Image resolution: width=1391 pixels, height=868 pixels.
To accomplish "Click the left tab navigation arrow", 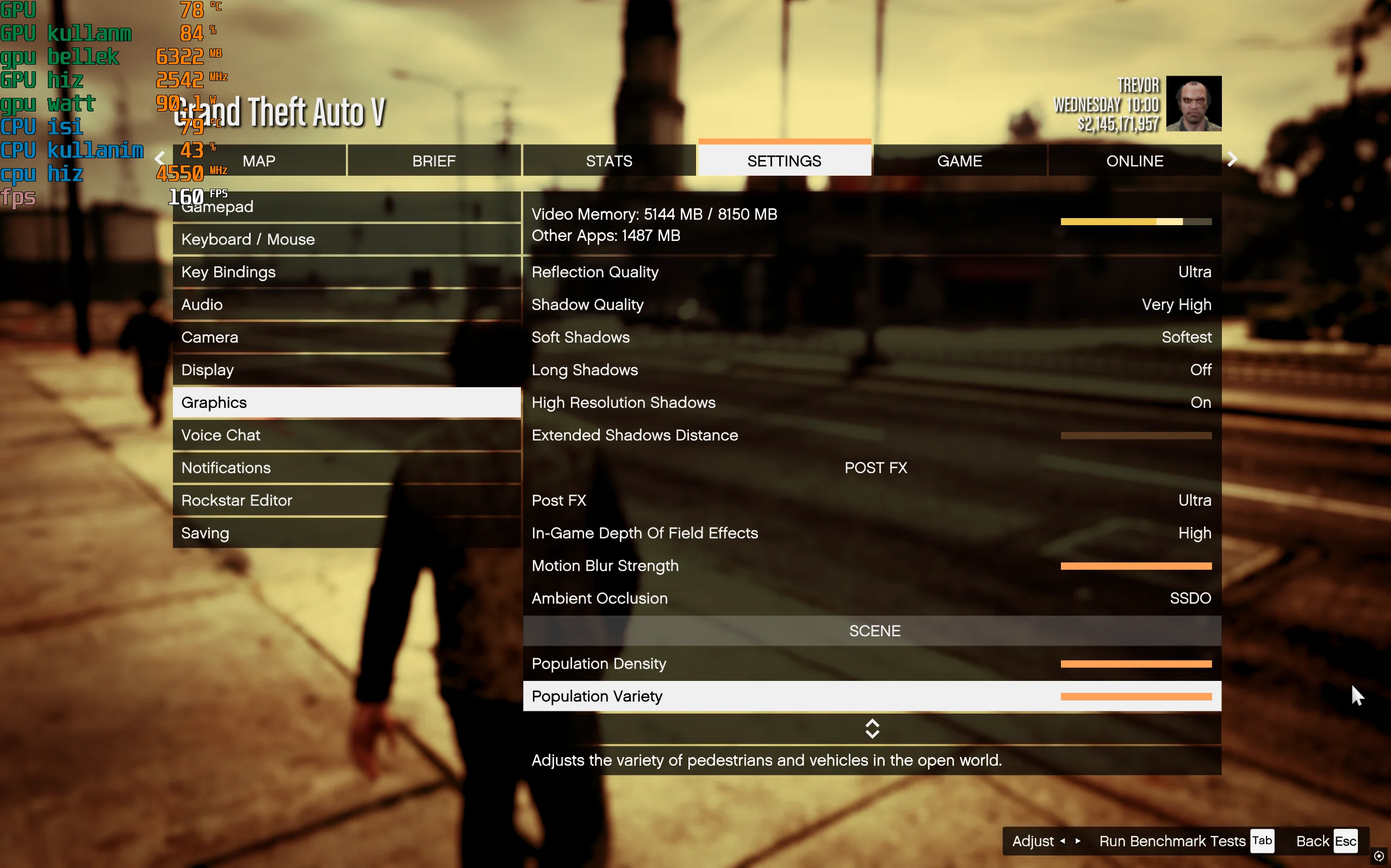I will (x=160, y=158).
